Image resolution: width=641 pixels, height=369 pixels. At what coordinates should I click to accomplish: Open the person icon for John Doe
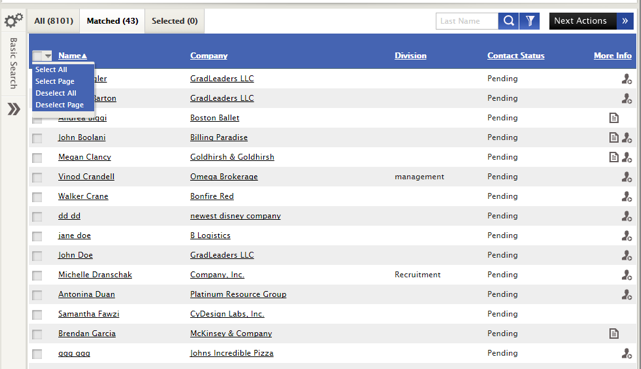[627, 255]
